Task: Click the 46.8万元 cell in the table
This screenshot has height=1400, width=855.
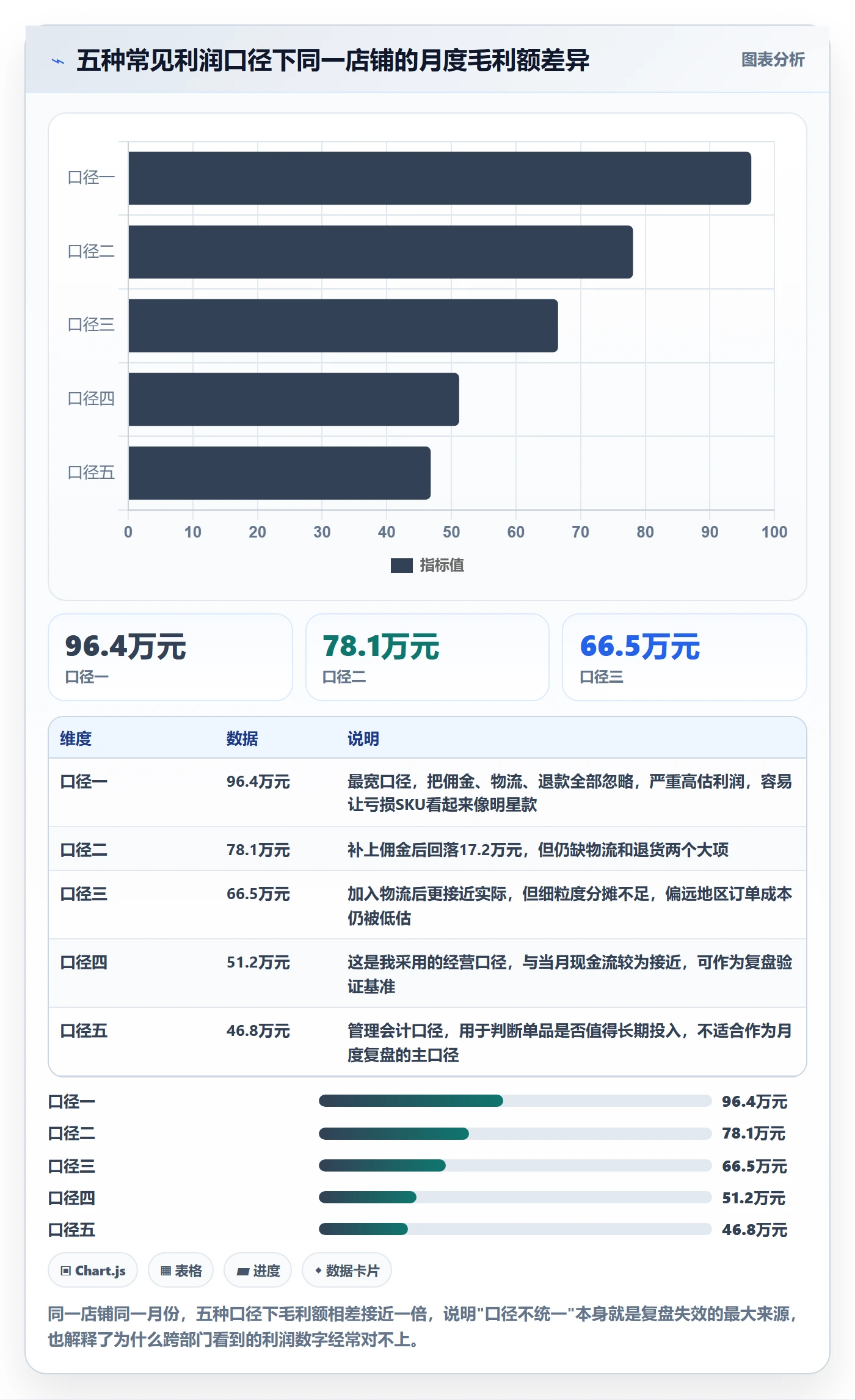Action: 258,1031
